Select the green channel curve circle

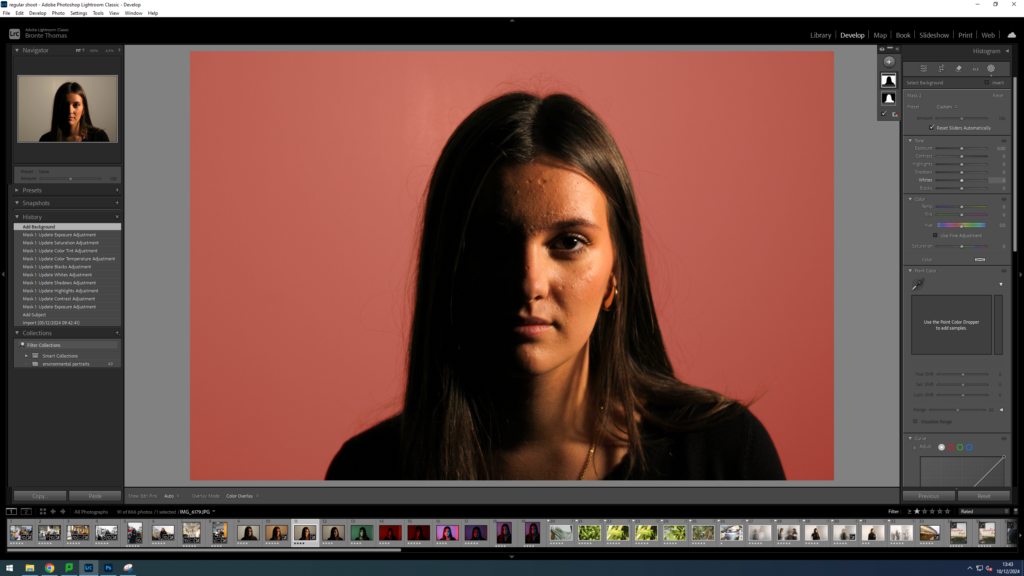point(960,447)
